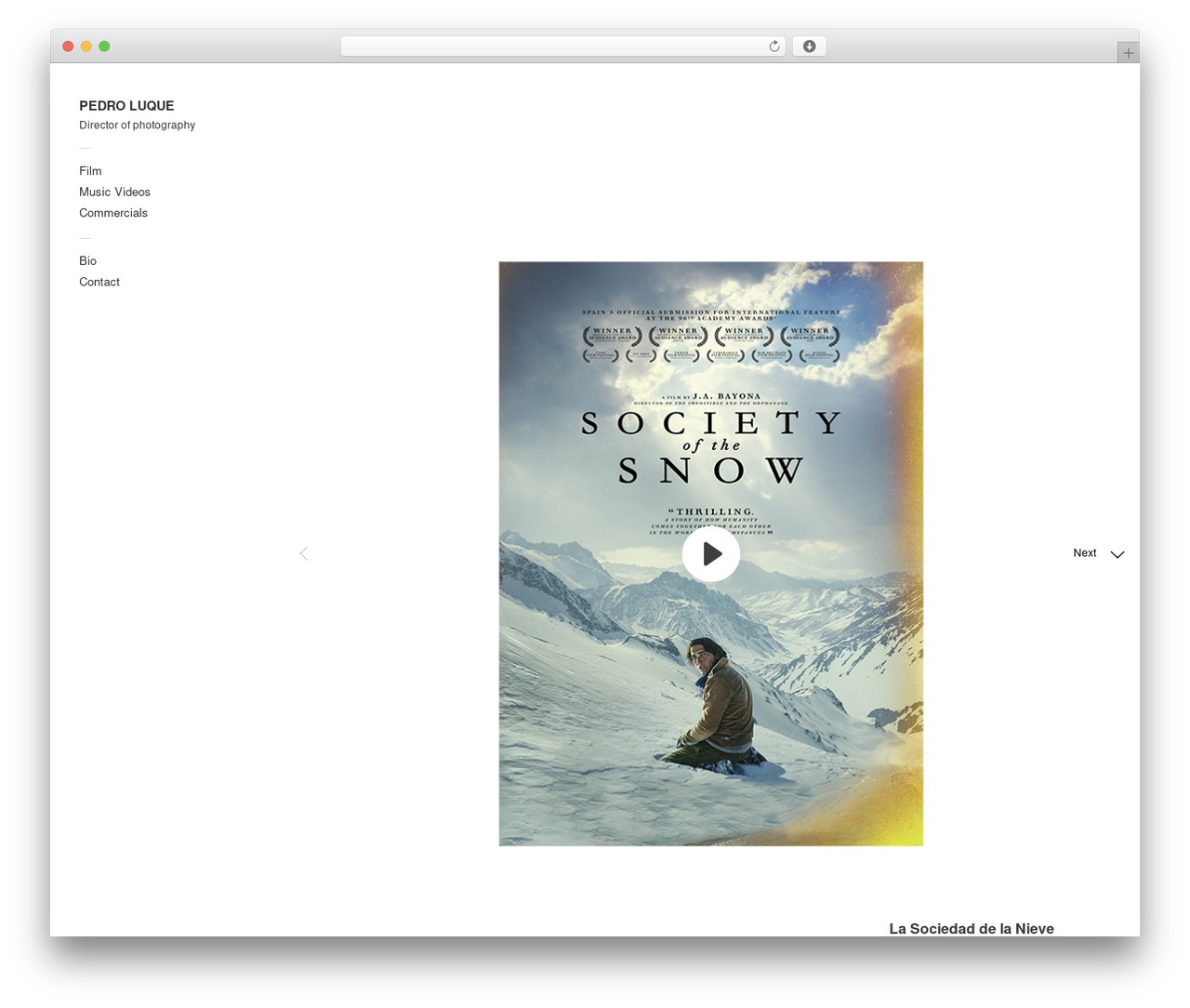Viewport: 1190px width, 1008px height.
Task: Open the Commercials section
Action: point(113,213)
